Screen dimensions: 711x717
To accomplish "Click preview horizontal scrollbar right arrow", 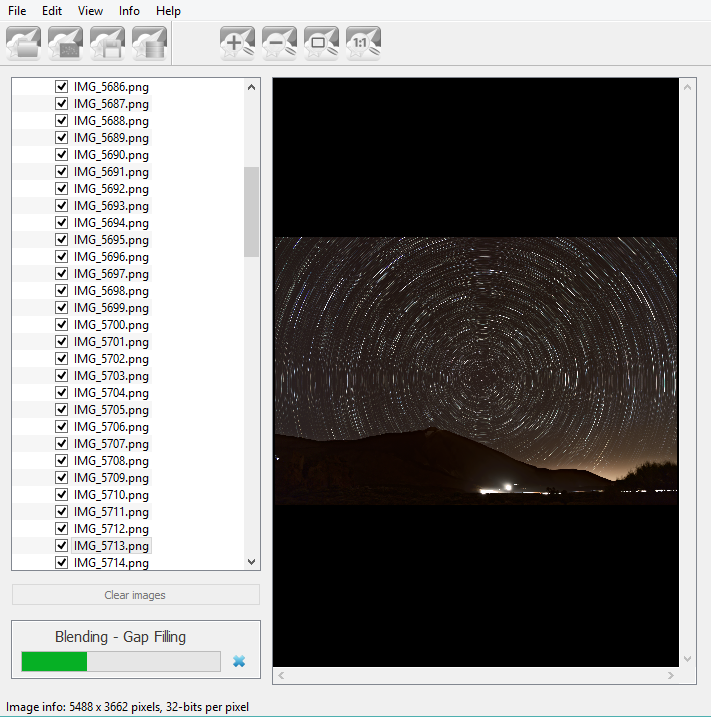I will pyautogui.click(x=671, y=675).
